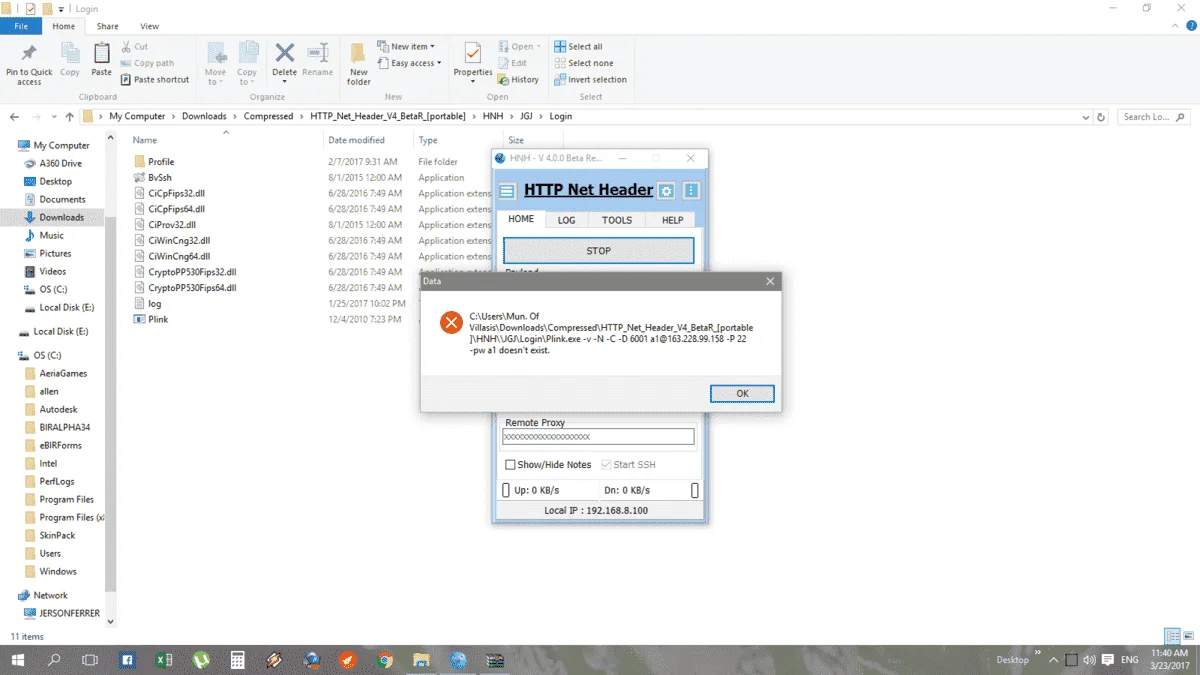Show hidden system tray icons

point(1053,660)
